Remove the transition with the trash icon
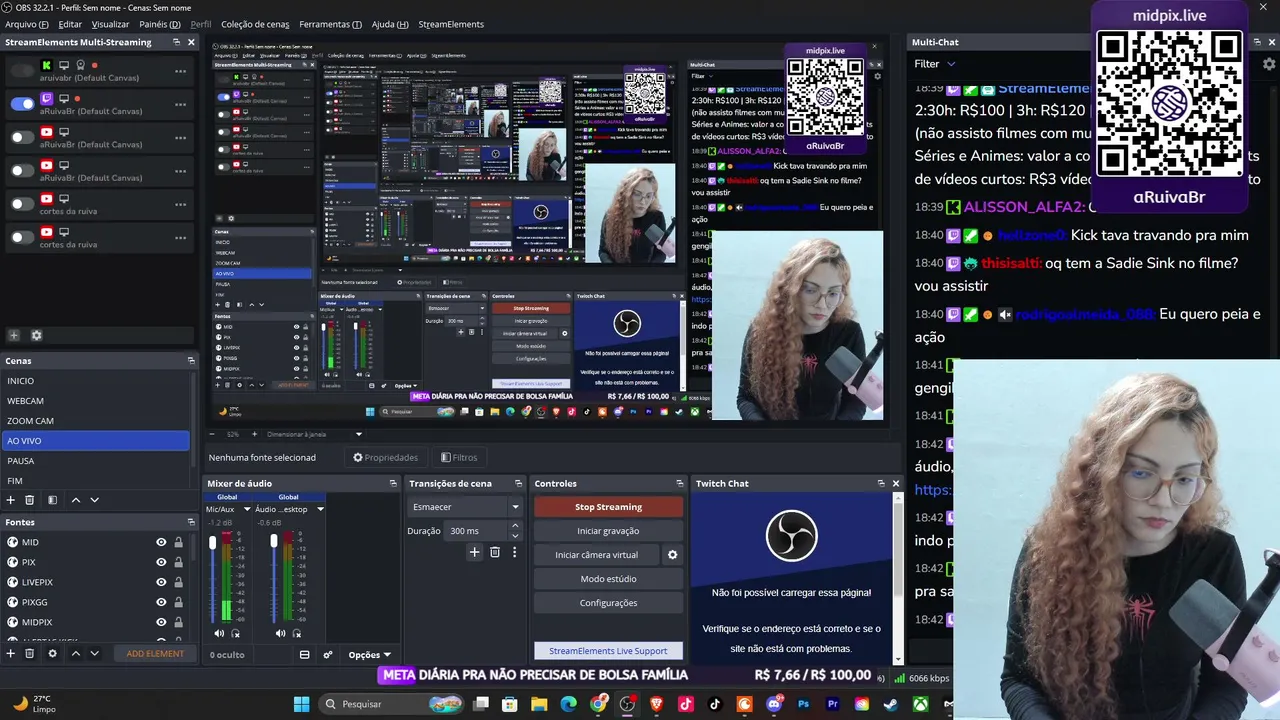Viewport: 1280px width, 720px height. 495,552
